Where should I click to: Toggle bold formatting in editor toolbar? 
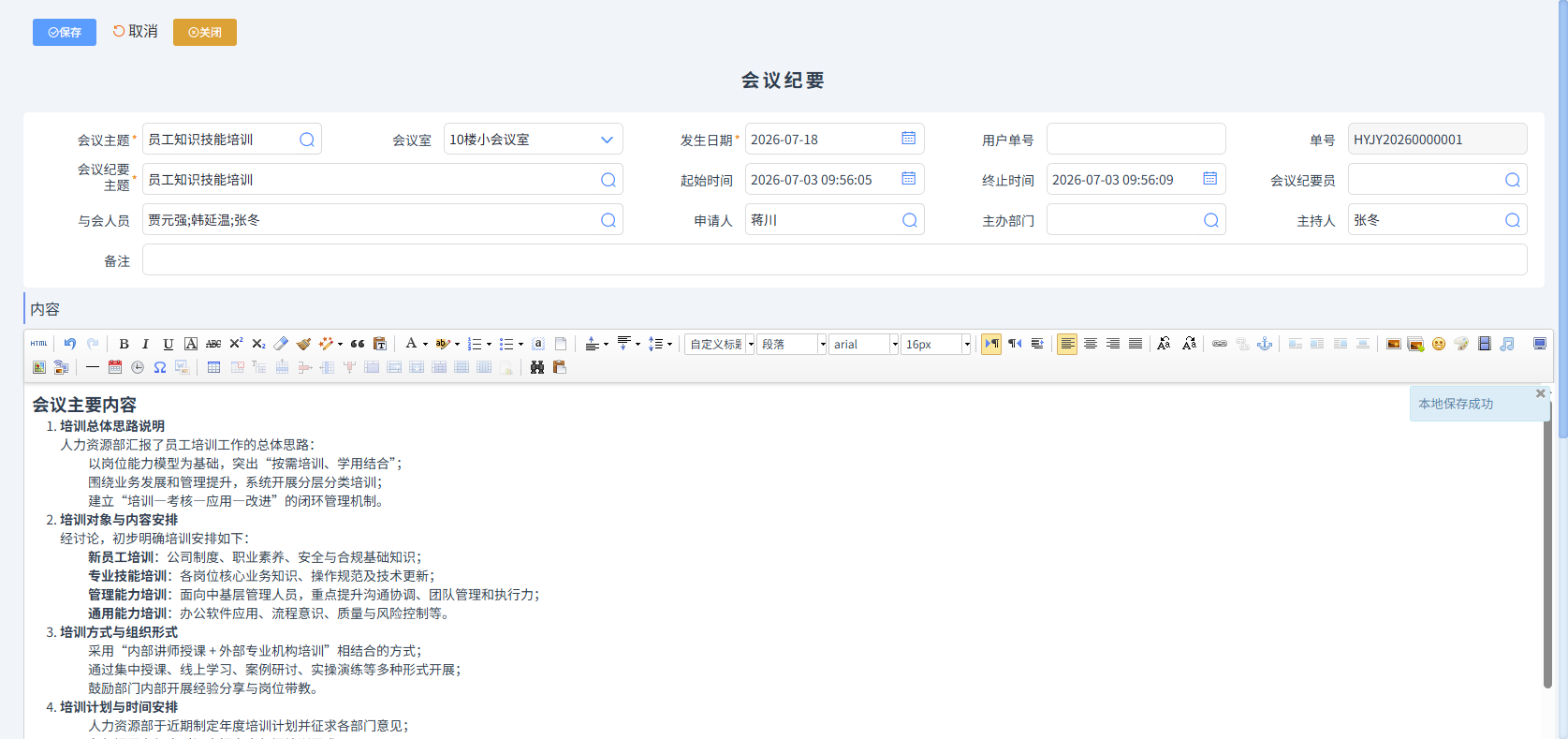pos(124,344)
